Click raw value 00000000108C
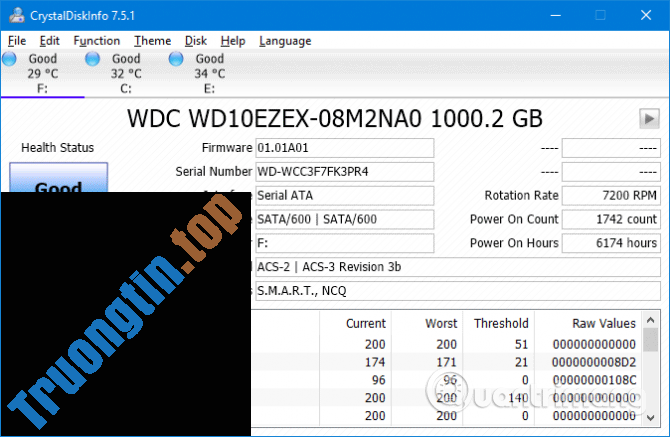Image resolution: width=670 pixels, height=437 pixels. tap(594, 380)
